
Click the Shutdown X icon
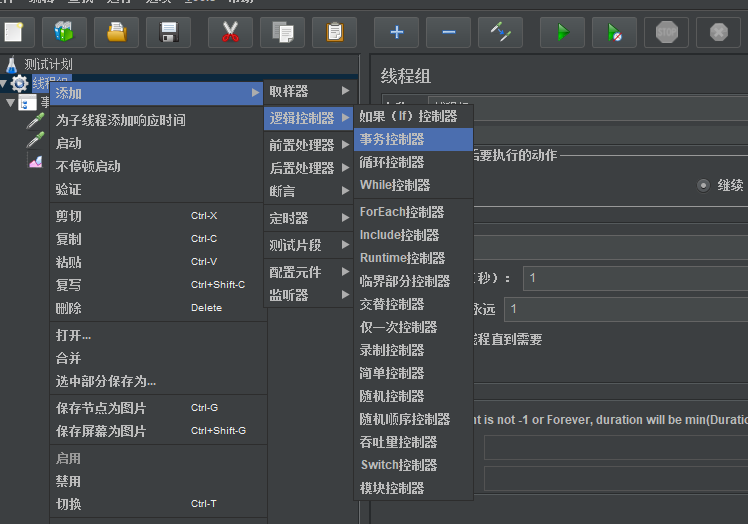(x=718, y=32)
